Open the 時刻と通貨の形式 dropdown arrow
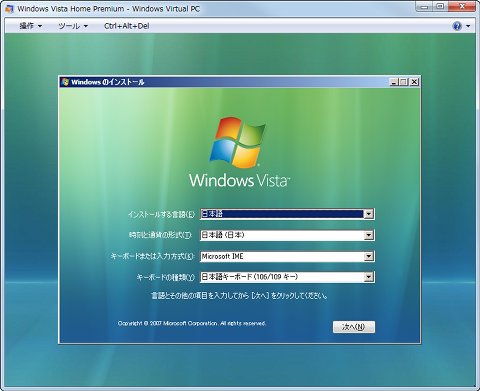 tap(368, 235)
